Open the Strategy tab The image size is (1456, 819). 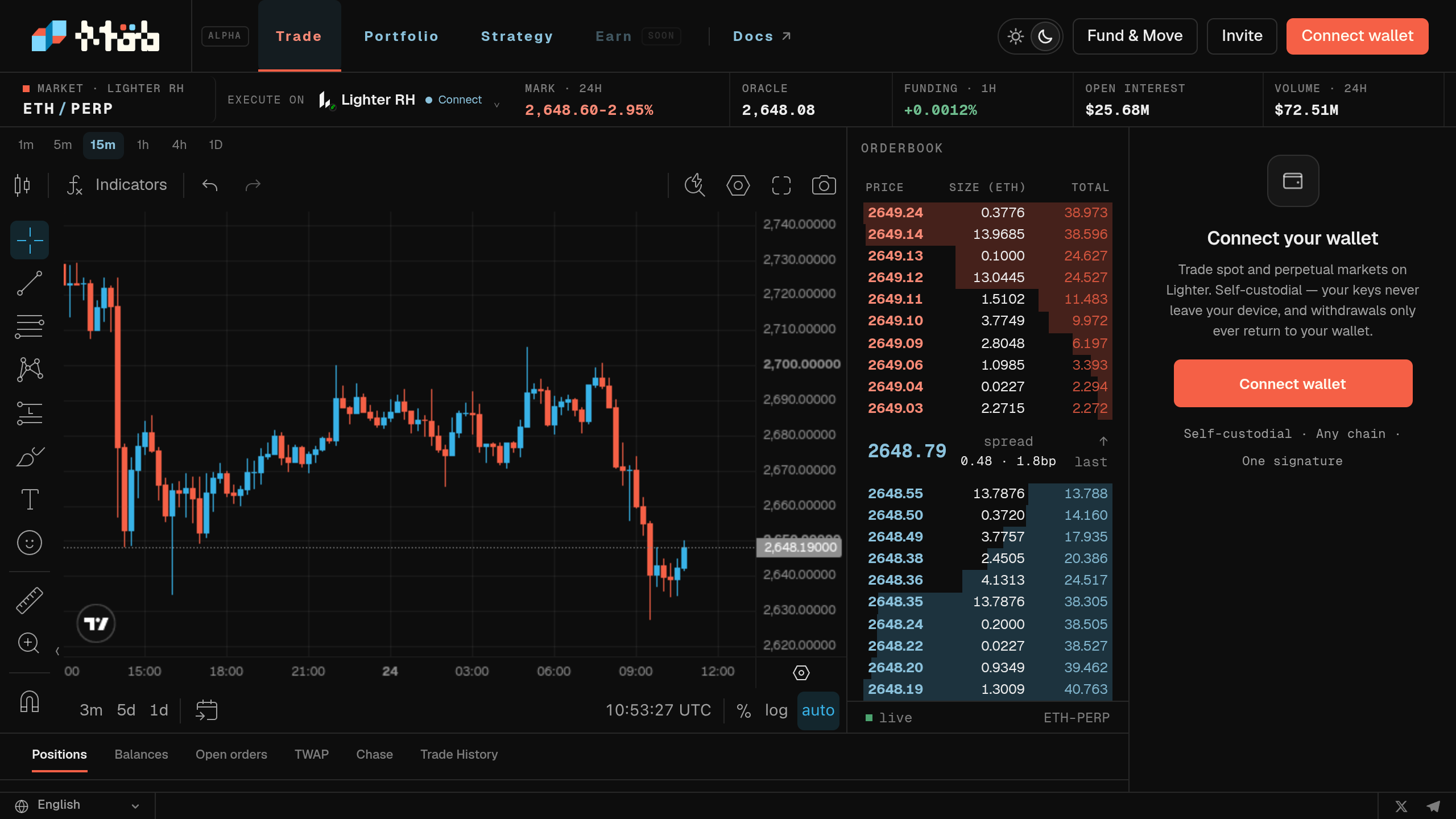pyautogui.click(x=516, y=36)
